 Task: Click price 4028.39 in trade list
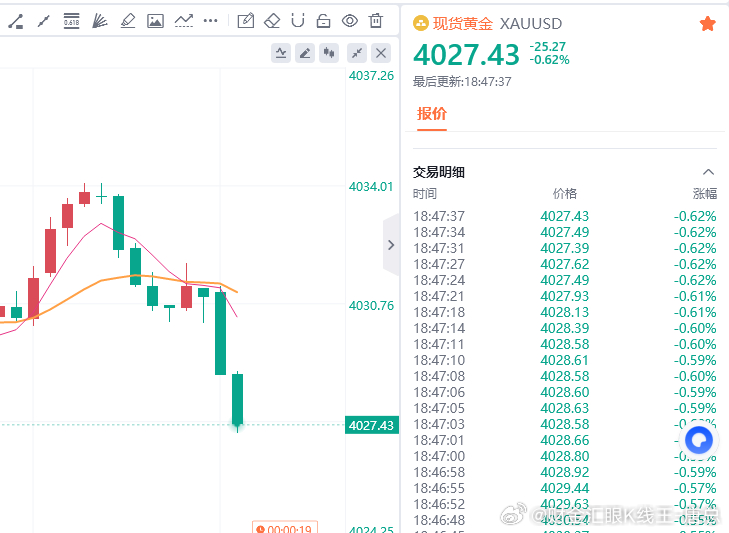[x=565, y=328]
